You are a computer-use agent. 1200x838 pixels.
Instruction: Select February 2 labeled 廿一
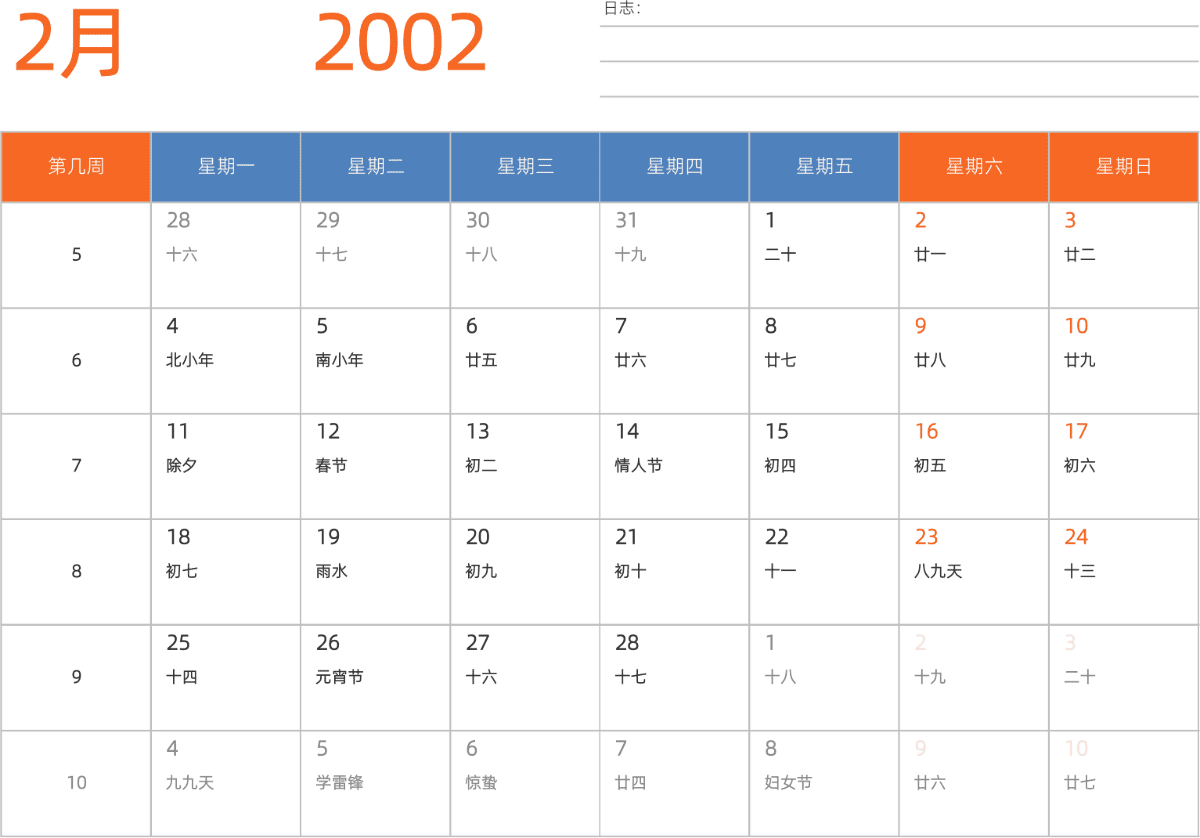point(974,255)
